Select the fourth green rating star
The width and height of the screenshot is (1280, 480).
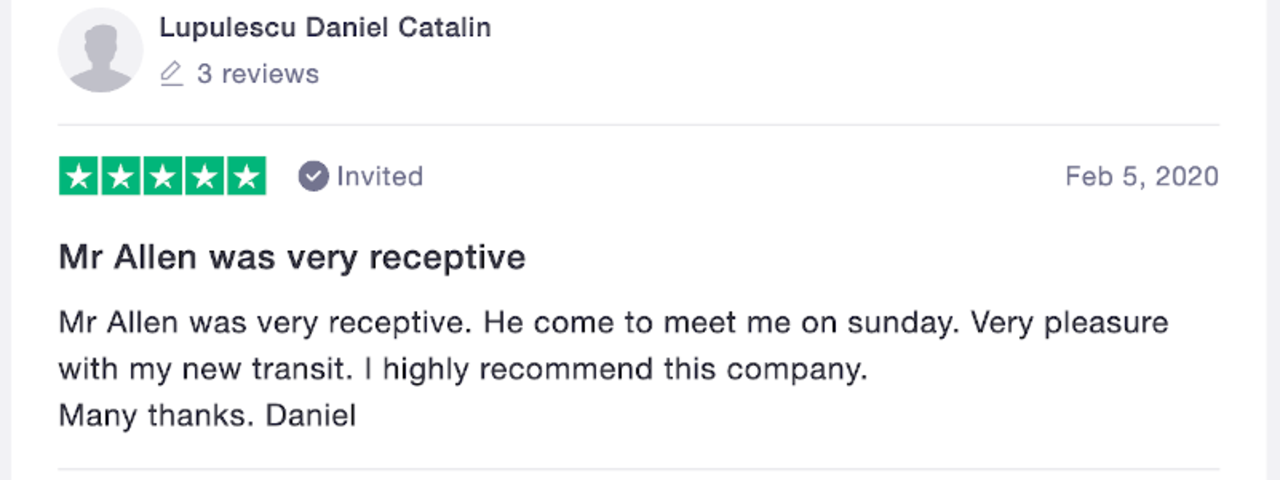click(x=204, y=177)
